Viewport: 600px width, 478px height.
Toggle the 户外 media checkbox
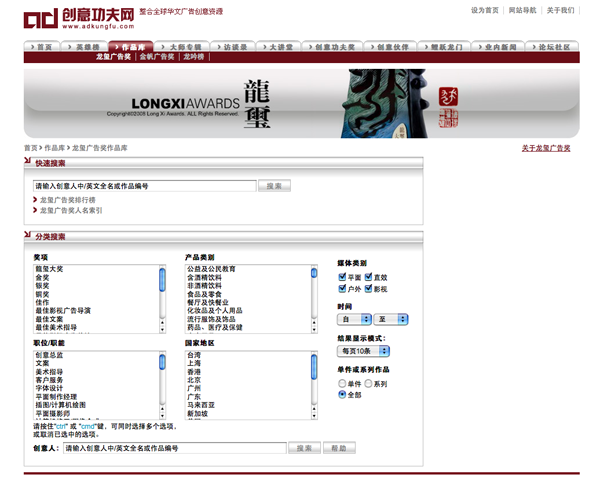[342, 288]
